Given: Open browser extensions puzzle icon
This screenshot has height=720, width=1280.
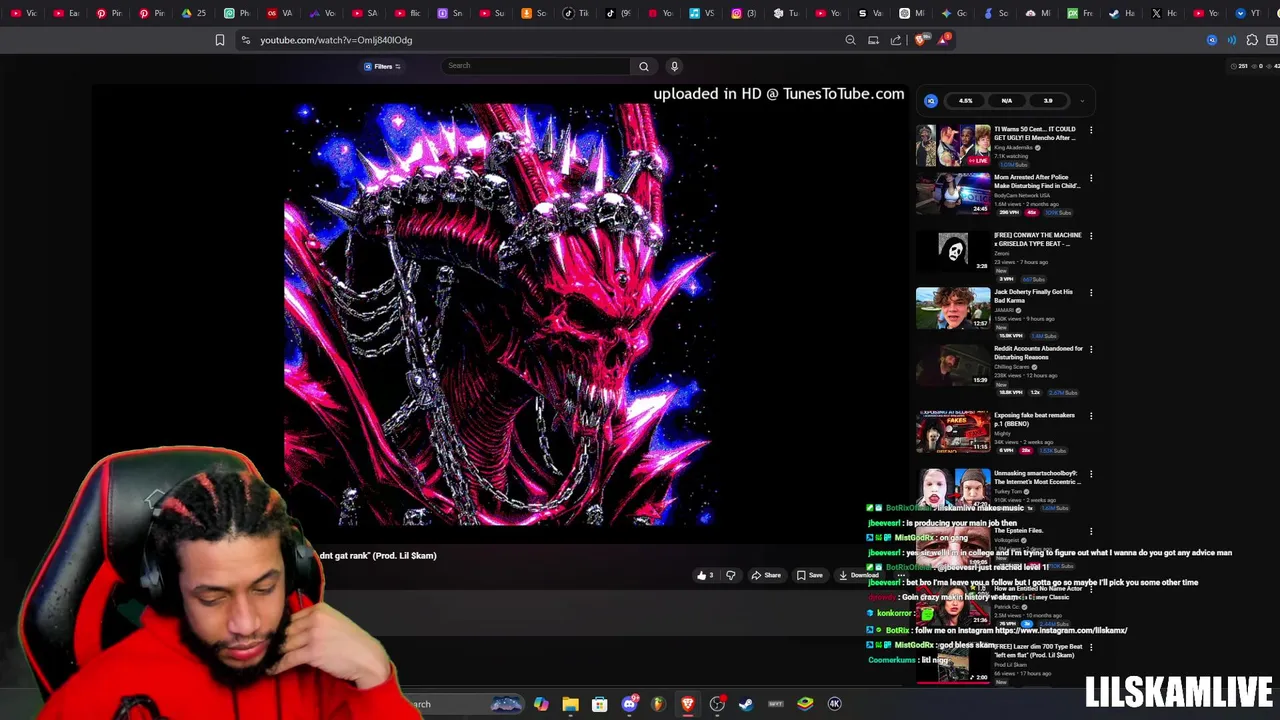Looking at the screenshot, I should pyautogui.click(x=1252, y=40).
